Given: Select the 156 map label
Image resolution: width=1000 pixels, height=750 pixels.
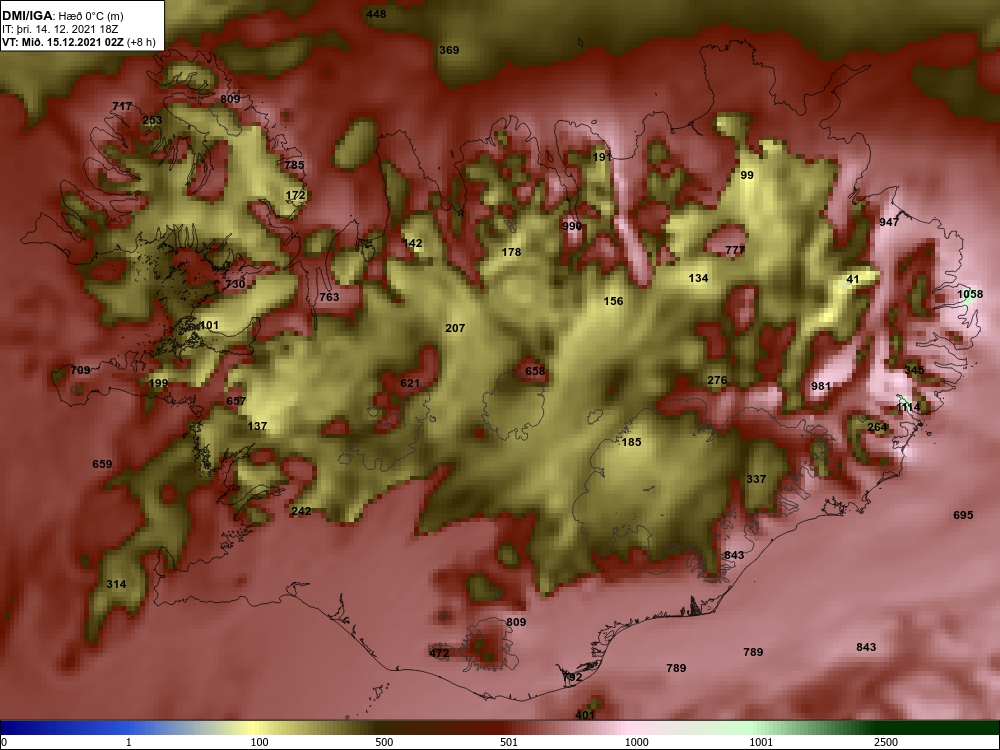Looking at the screenshot, I should 613,301.
